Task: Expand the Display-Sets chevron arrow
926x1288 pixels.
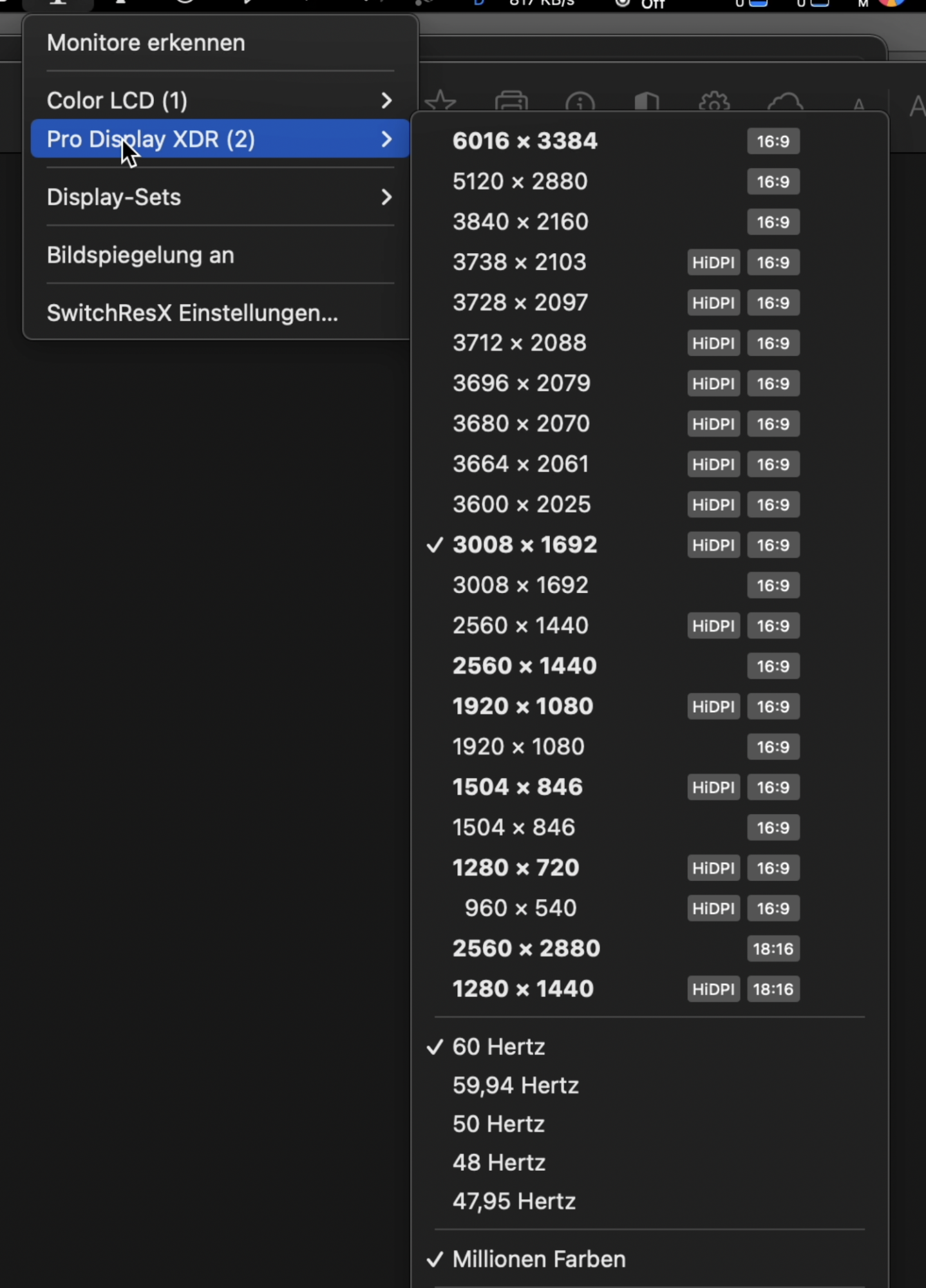Action: [386, 197]
